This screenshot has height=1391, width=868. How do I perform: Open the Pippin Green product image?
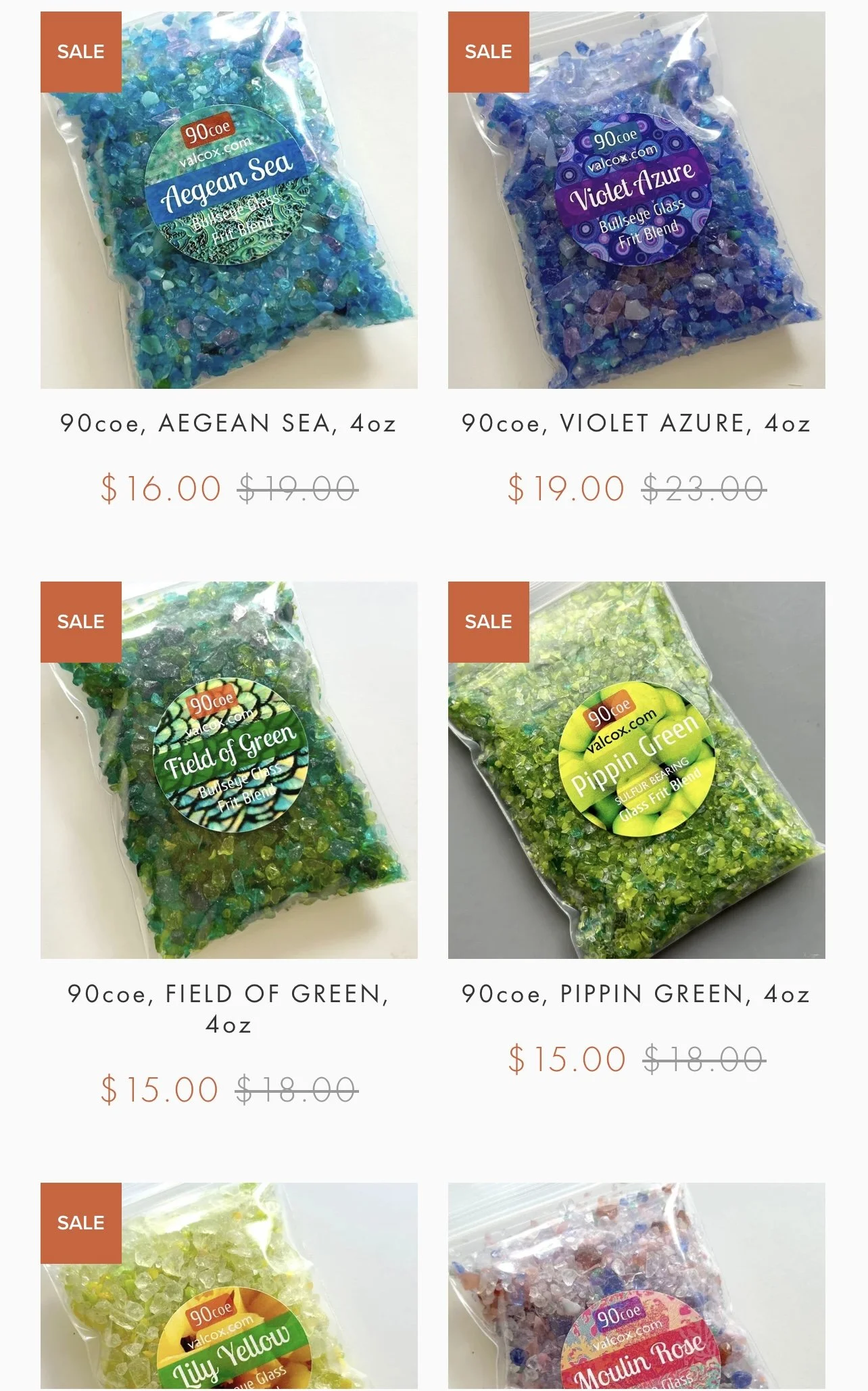tap(637, 770)
